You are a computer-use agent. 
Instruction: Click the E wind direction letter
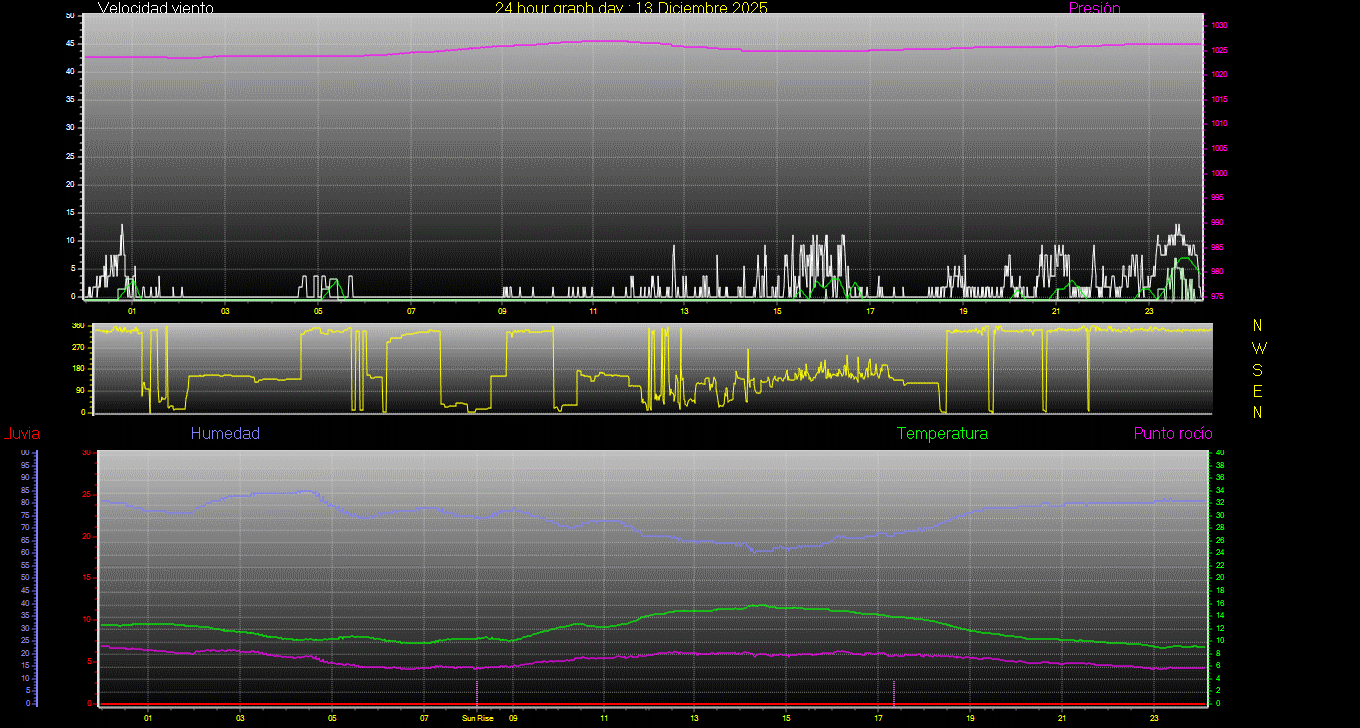1258,390
